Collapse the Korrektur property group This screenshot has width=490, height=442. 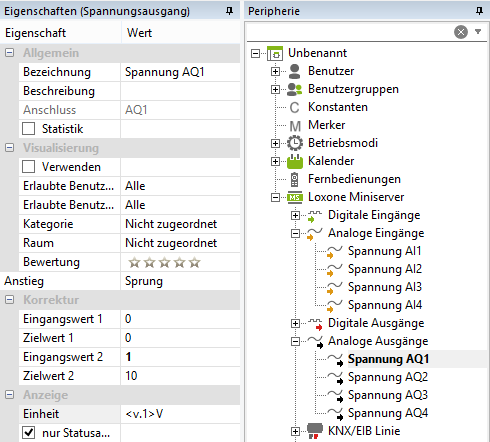pyautogui.click(x=10, y=300)
